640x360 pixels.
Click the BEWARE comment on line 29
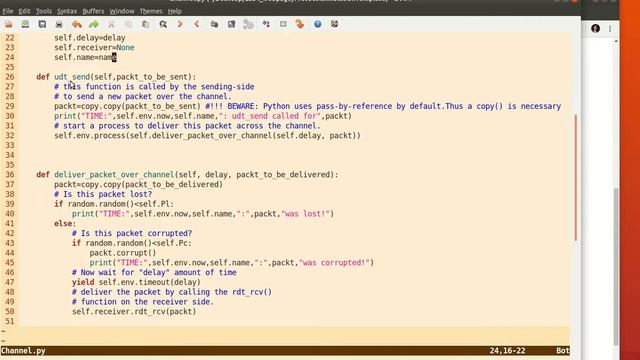(383, 107)
